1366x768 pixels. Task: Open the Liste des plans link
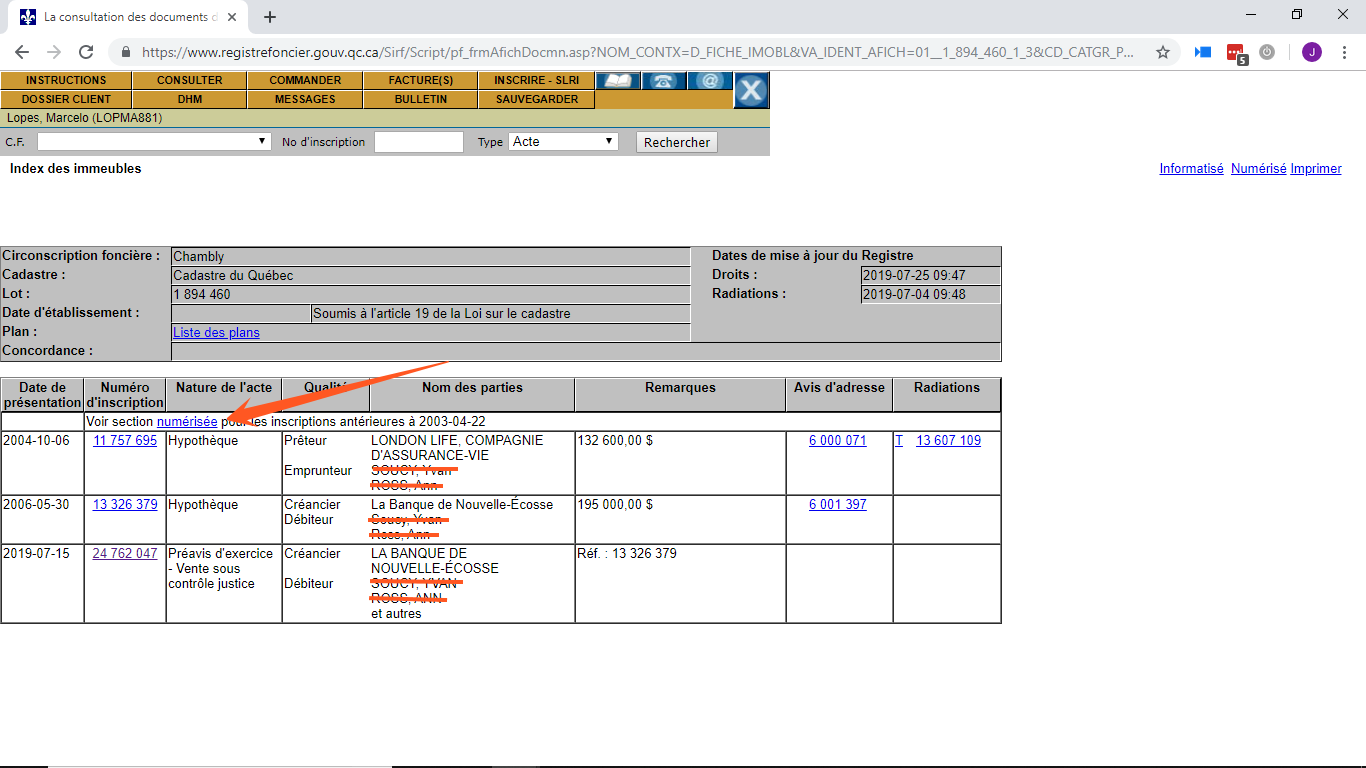(216, 333)
